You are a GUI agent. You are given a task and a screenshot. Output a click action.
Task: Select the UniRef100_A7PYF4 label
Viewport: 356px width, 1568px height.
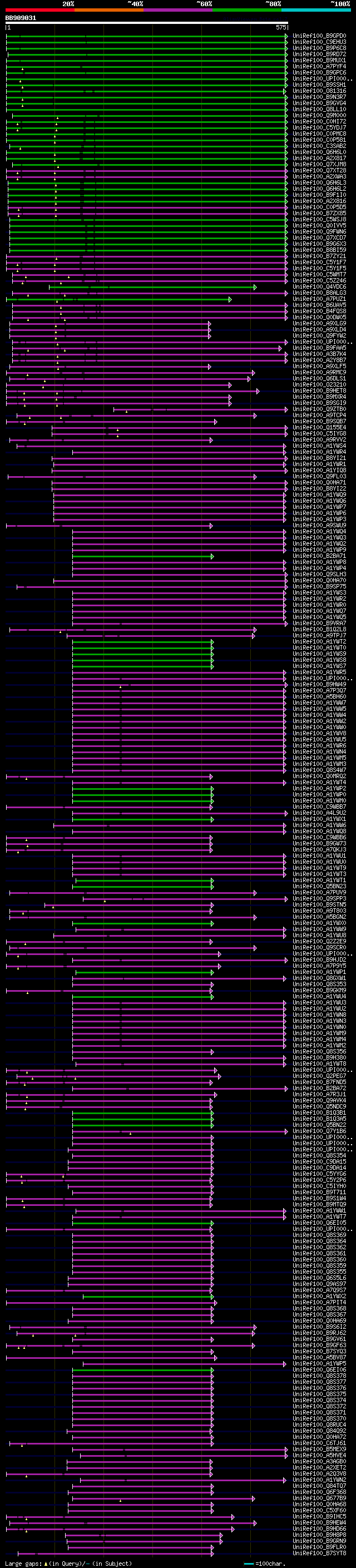(x=319, y=66)
